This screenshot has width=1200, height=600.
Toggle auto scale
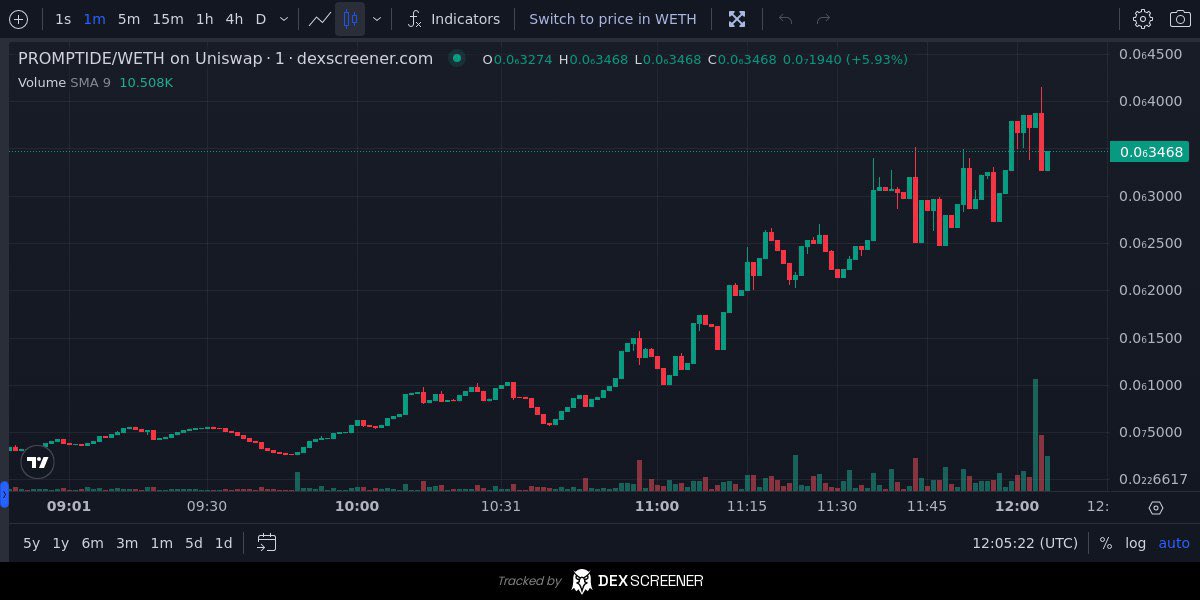1174,543
